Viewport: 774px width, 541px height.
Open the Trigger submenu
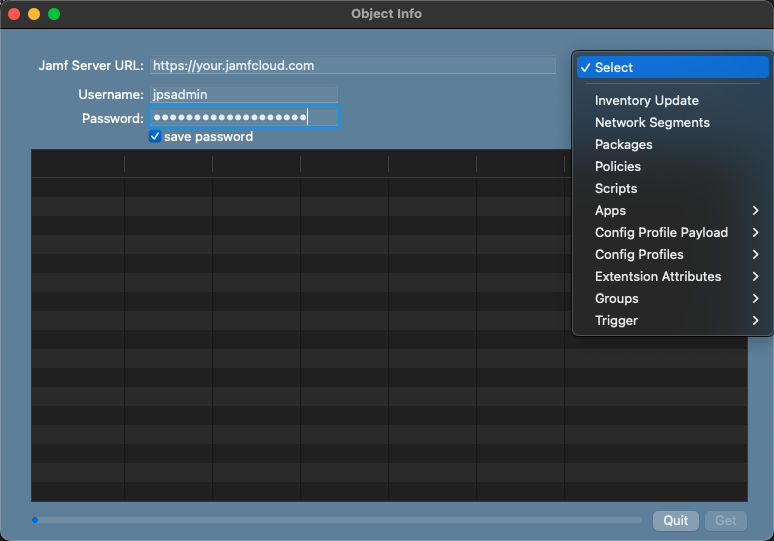click(672, 321)
